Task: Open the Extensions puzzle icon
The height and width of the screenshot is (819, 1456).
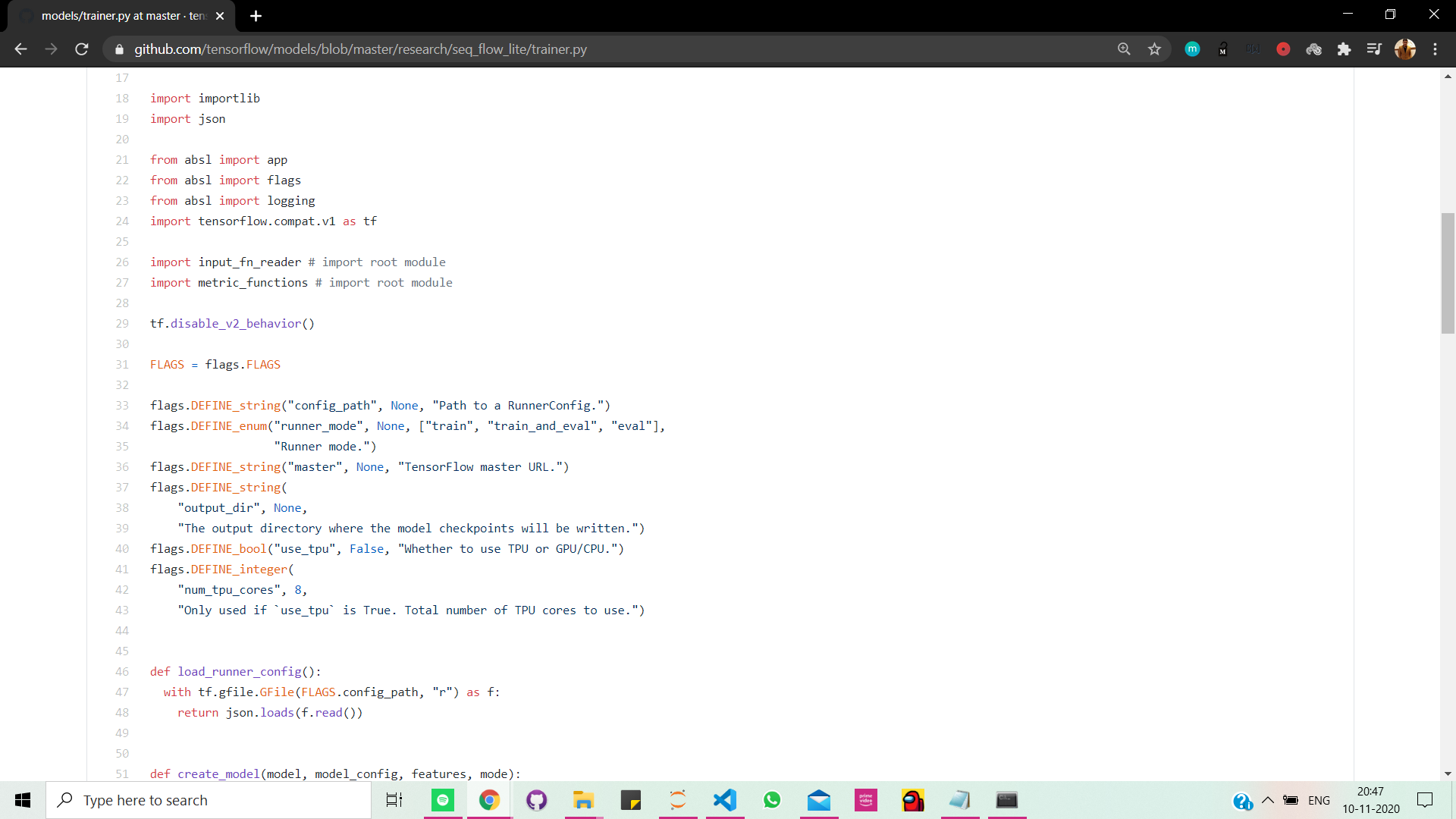Action: [1344, 49]
